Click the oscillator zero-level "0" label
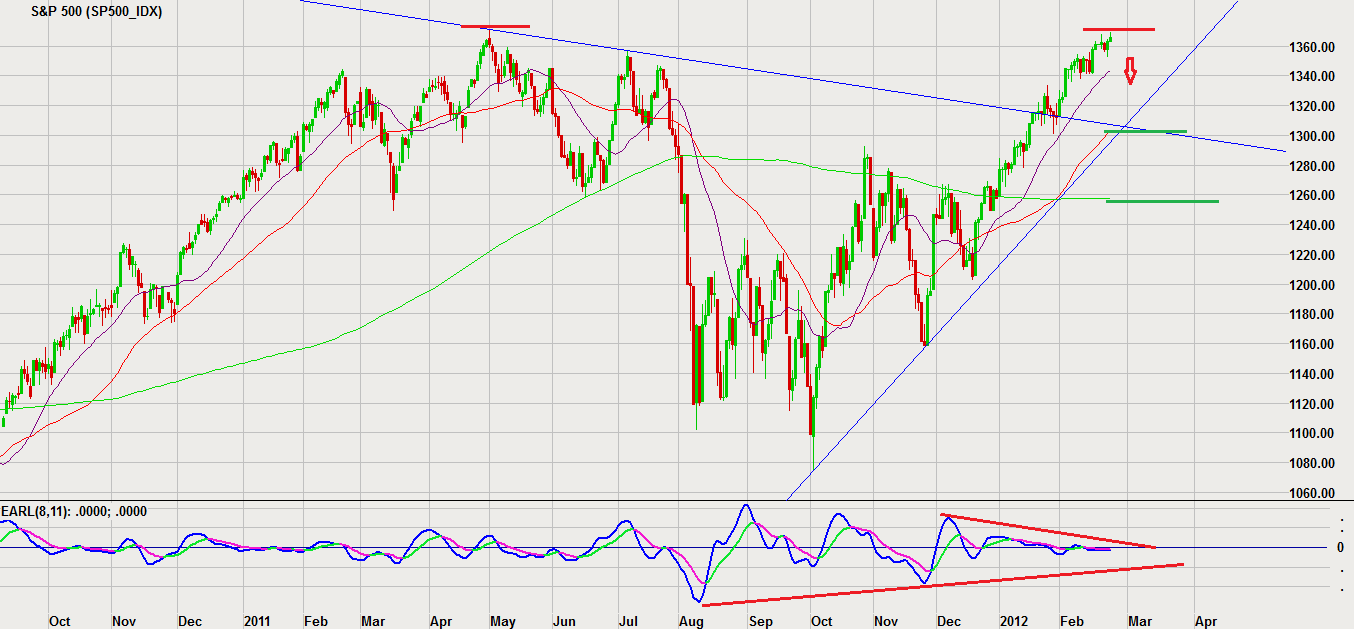Viewport: 1354px width, 629px height. click(1340, 548)
